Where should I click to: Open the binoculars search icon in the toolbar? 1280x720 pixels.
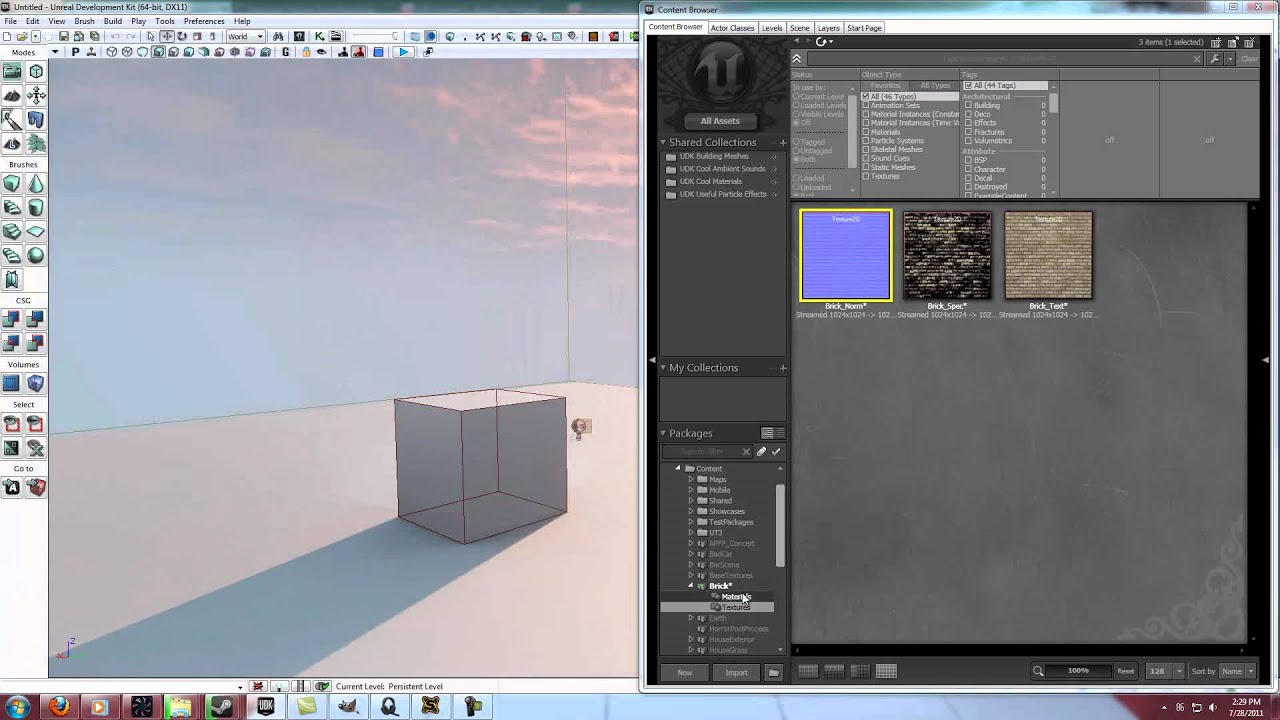point(278,36)
